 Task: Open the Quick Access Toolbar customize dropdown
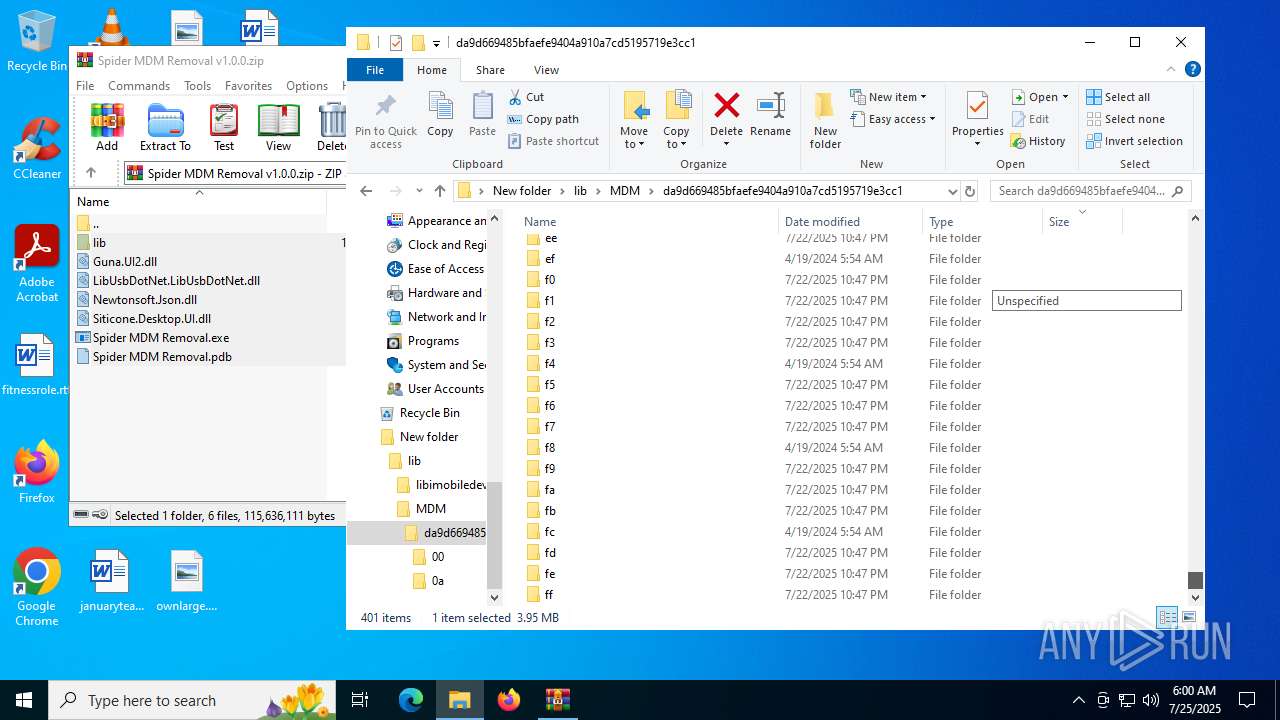click(436, 43)
